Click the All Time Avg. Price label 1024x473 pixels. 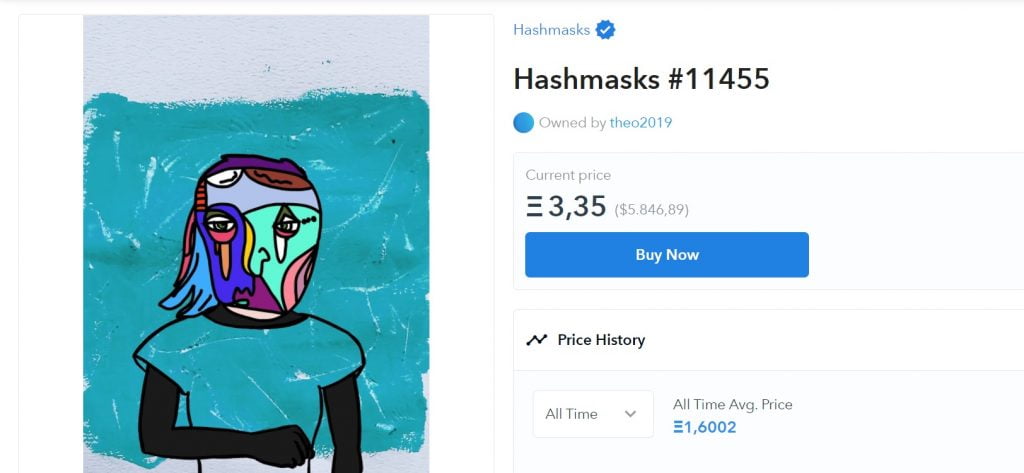coord(732,404)
